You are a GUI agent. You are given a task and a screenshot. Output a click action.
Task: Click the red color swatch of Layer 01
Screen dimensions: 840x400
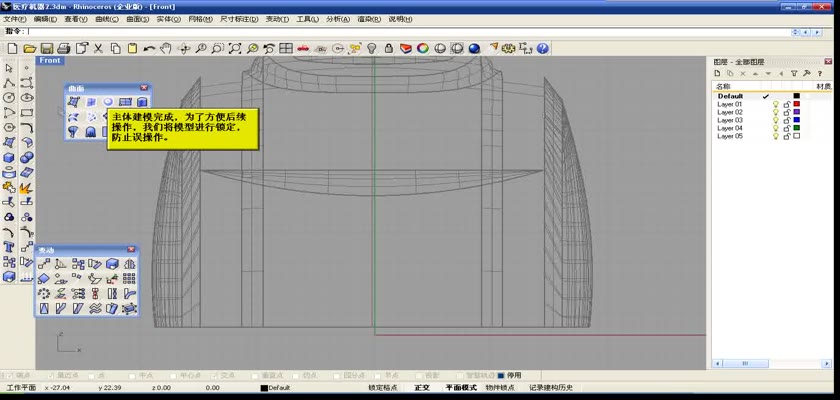[797, 104]
